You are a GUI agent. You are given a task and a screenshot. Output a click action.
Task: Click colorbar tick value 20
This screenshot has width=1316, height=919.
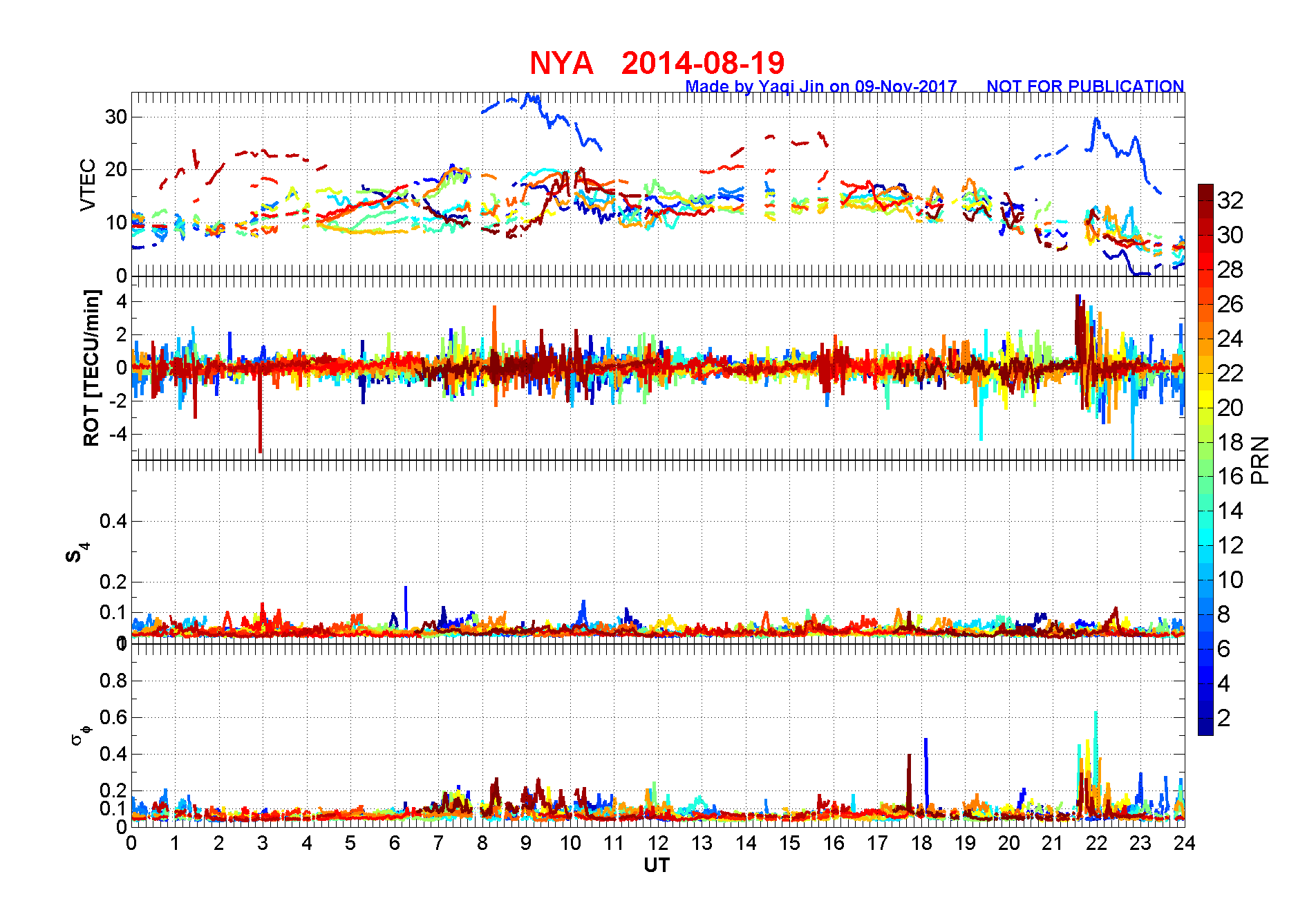tap(1230, 408)
